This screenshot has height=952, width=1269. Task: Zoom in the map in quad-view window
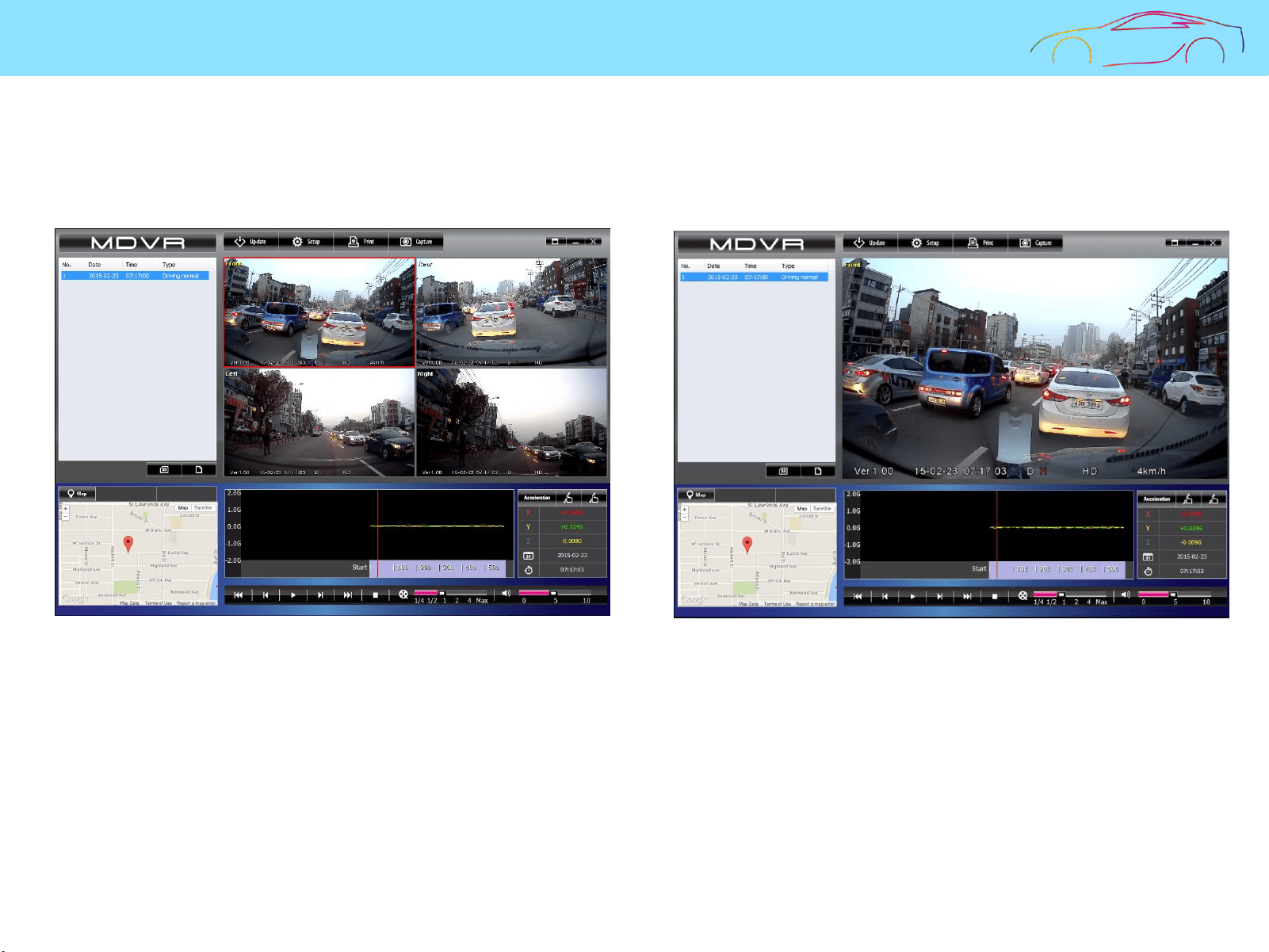(x=65, y=509)
